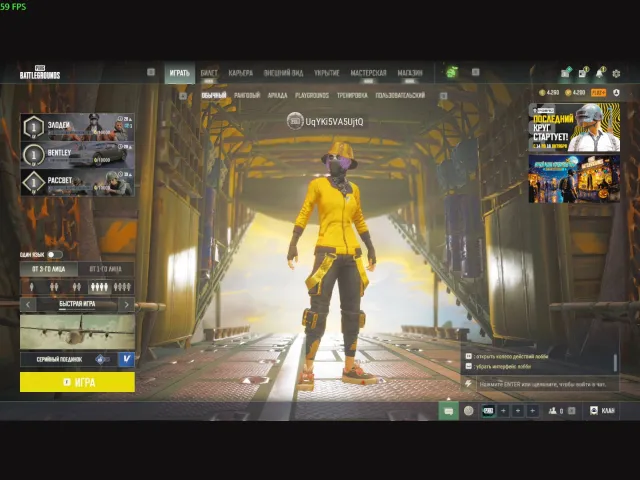
Task: Open the Магазин tab
Action: tap(410, 73)
